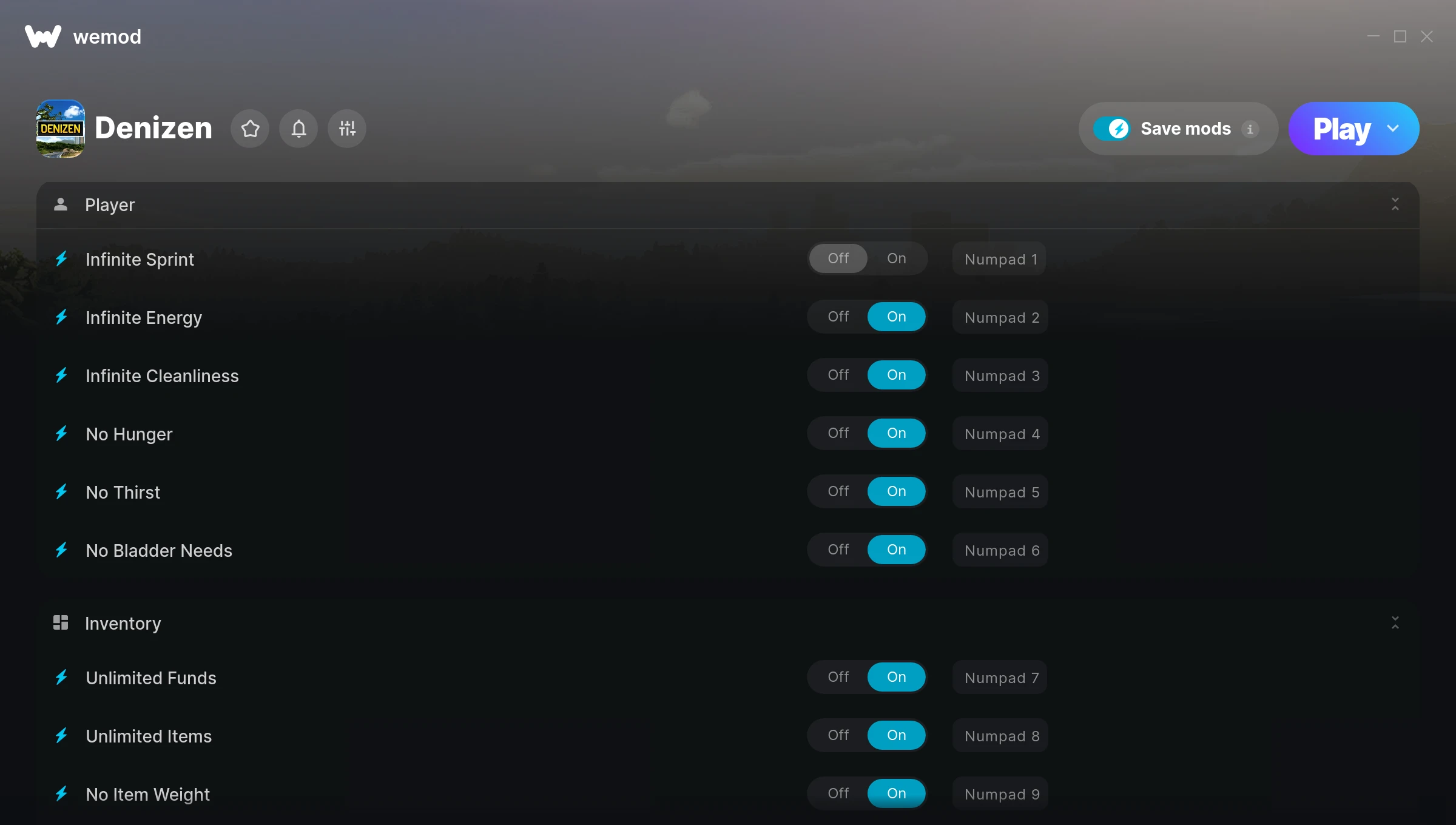Select Numpad 1 keybind for Infinite Sprint

1001,259
